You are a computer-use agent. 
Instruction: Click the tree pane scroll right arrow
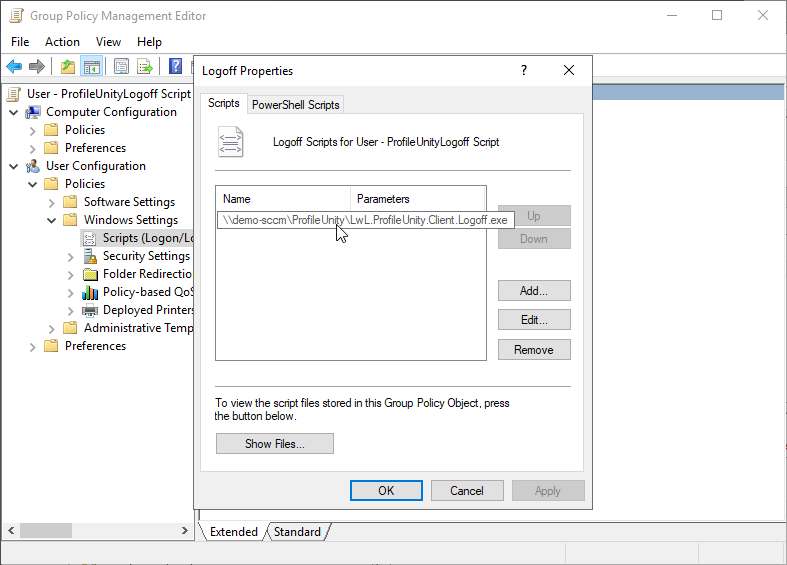pyautogui.click(x=185, y=530)
